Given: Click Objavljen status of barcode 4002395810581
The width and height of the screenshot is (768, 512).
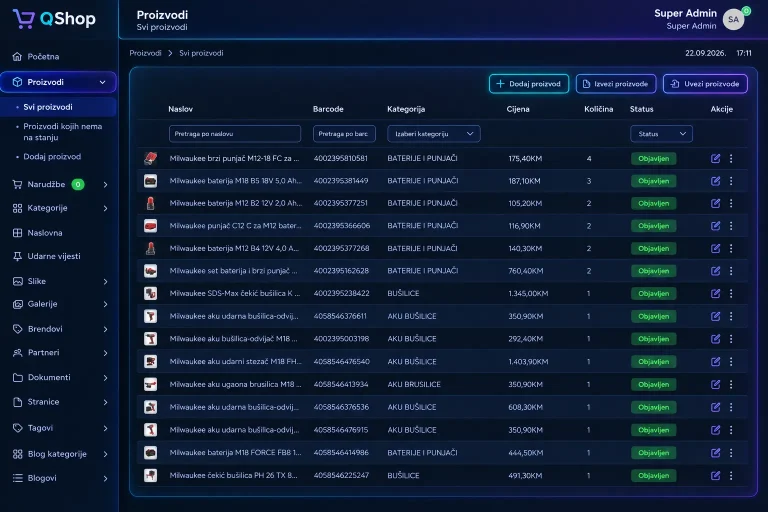Looking at the screenshot, I should (x=653, y=158).
